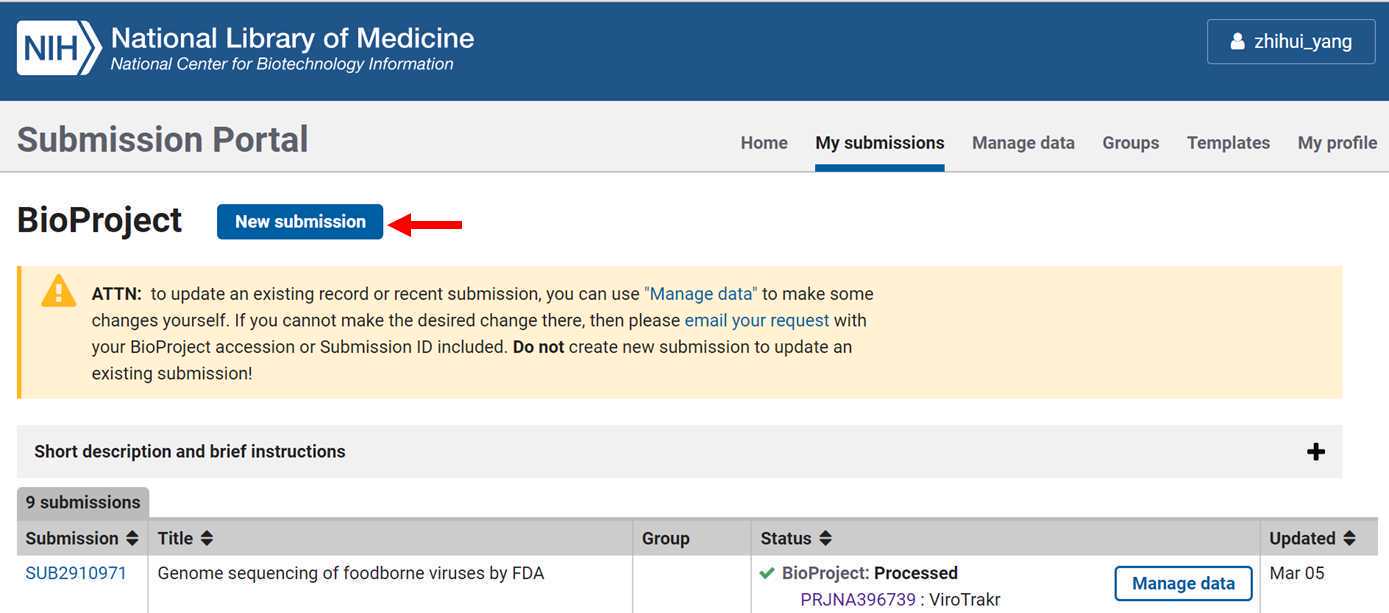The height and width of the screenshot is (613, 1389).
Task: Switch to the Manage data tab
Action: [x=1023, y=143]
